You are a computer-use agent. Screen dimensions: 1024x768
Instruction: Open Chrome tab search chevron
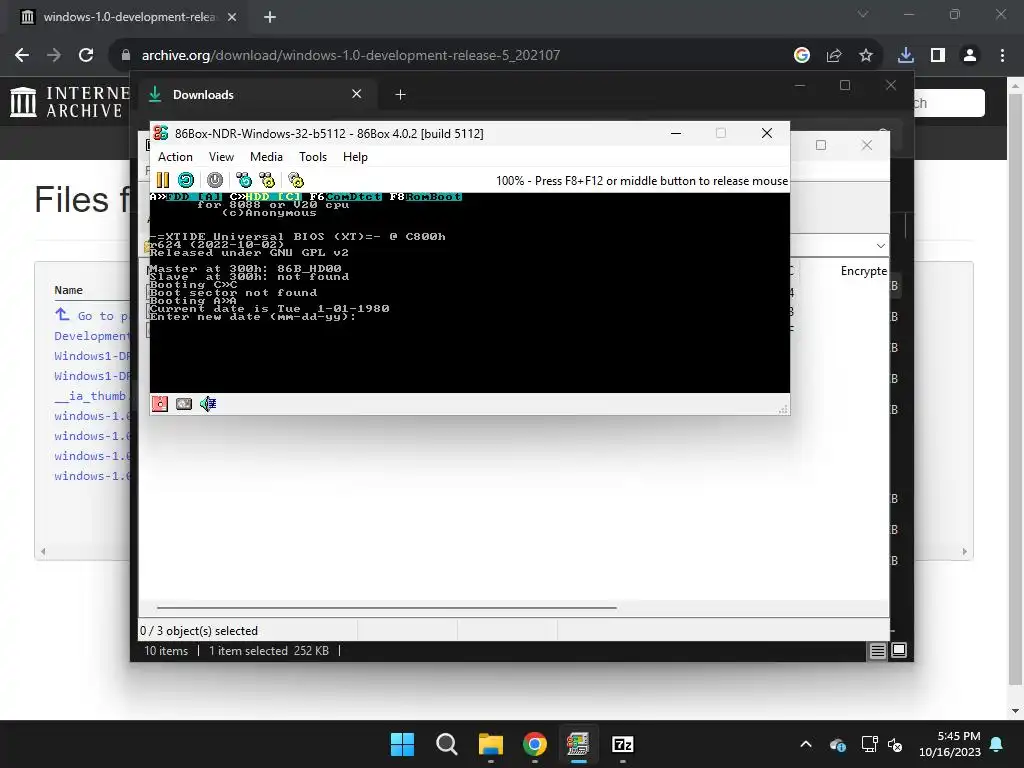coord(863,14)
